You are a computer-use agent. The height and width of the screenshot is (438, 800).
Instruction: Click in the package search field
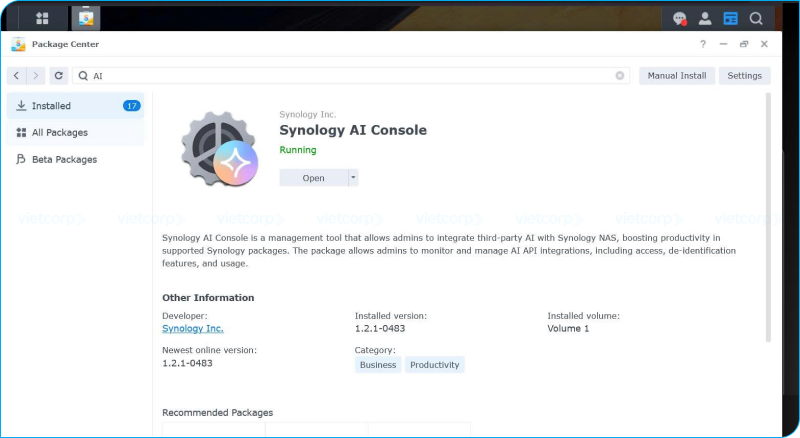pyautogui.click(x=351, y=76)
